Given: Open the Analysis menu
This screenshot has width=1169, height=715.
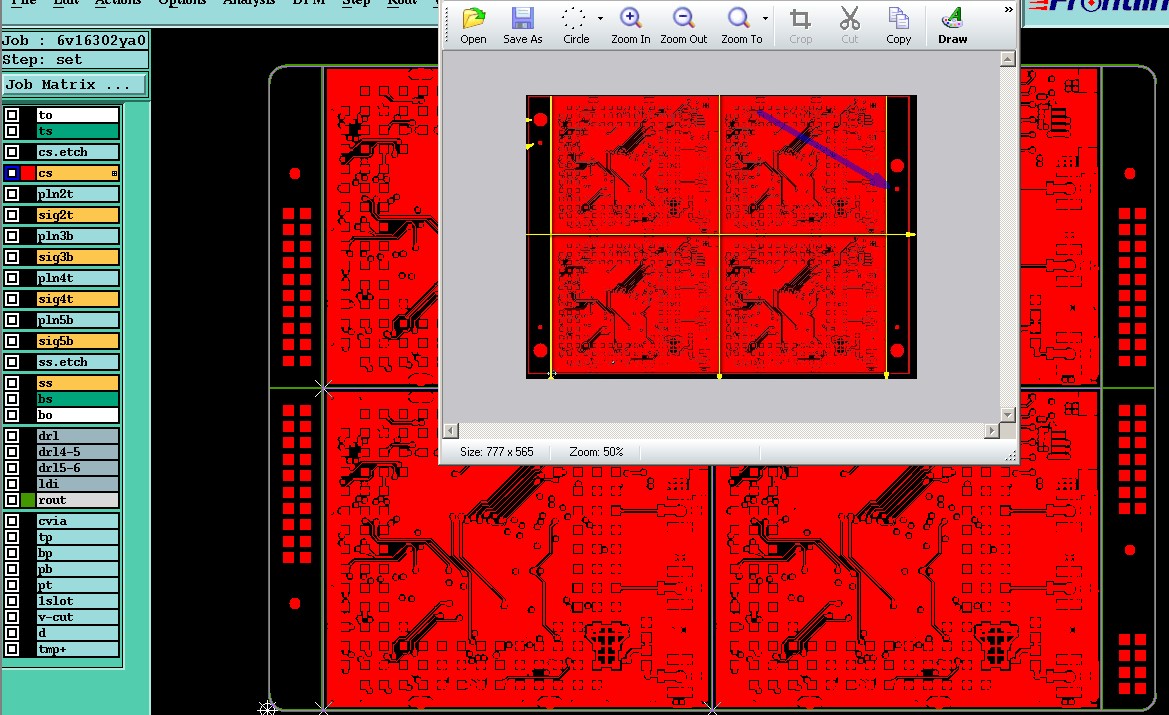Looking at the screenshot, I should 247,3.
